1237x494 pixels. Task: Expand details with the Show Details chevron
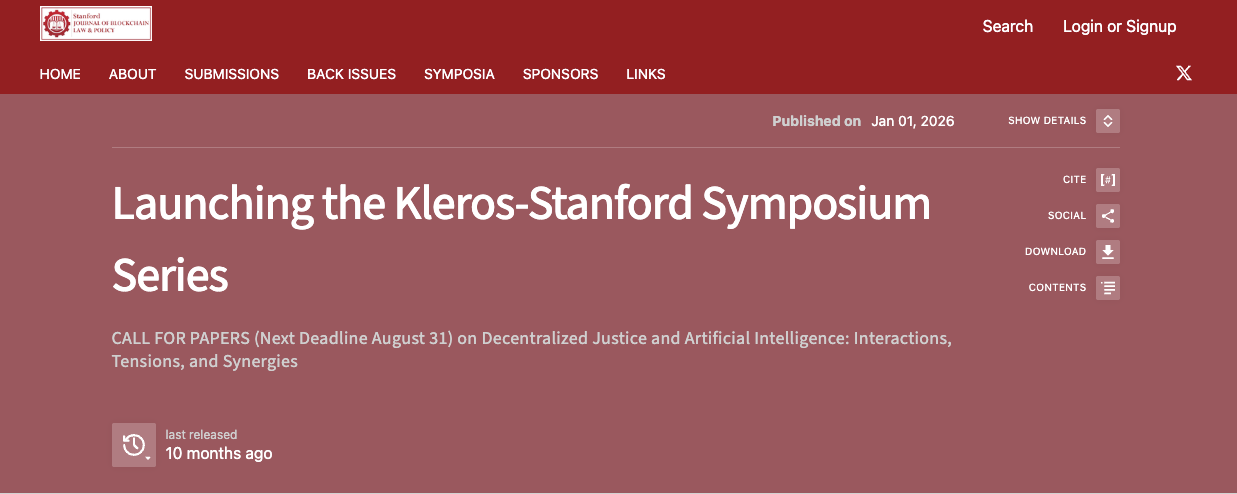[x=1107, y=121]
